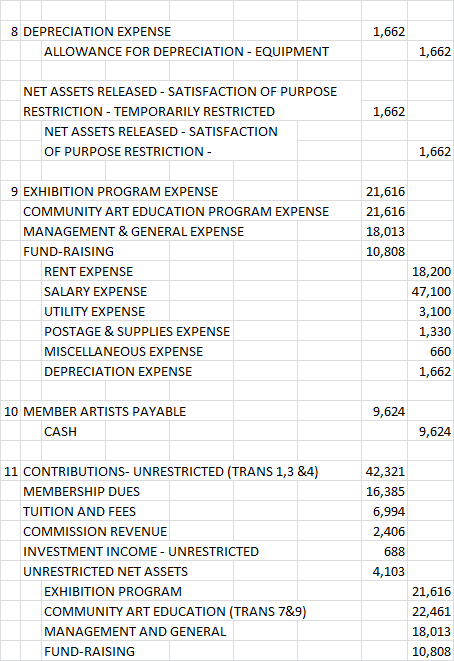Click the SALARY EXPENSE label
This screenshot has width=454, height=661.
pyautogui.click(x=96, y=291)
